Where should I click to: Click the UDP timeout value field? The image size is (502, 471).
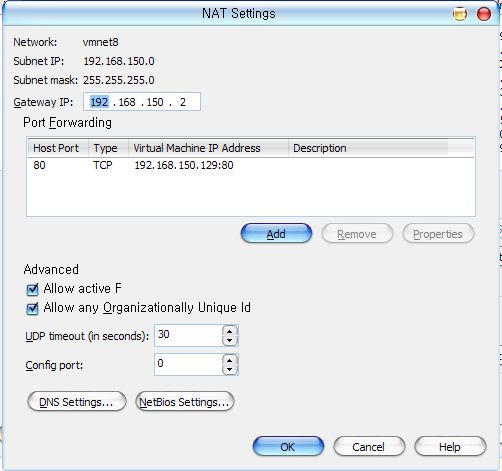(188, 335)
